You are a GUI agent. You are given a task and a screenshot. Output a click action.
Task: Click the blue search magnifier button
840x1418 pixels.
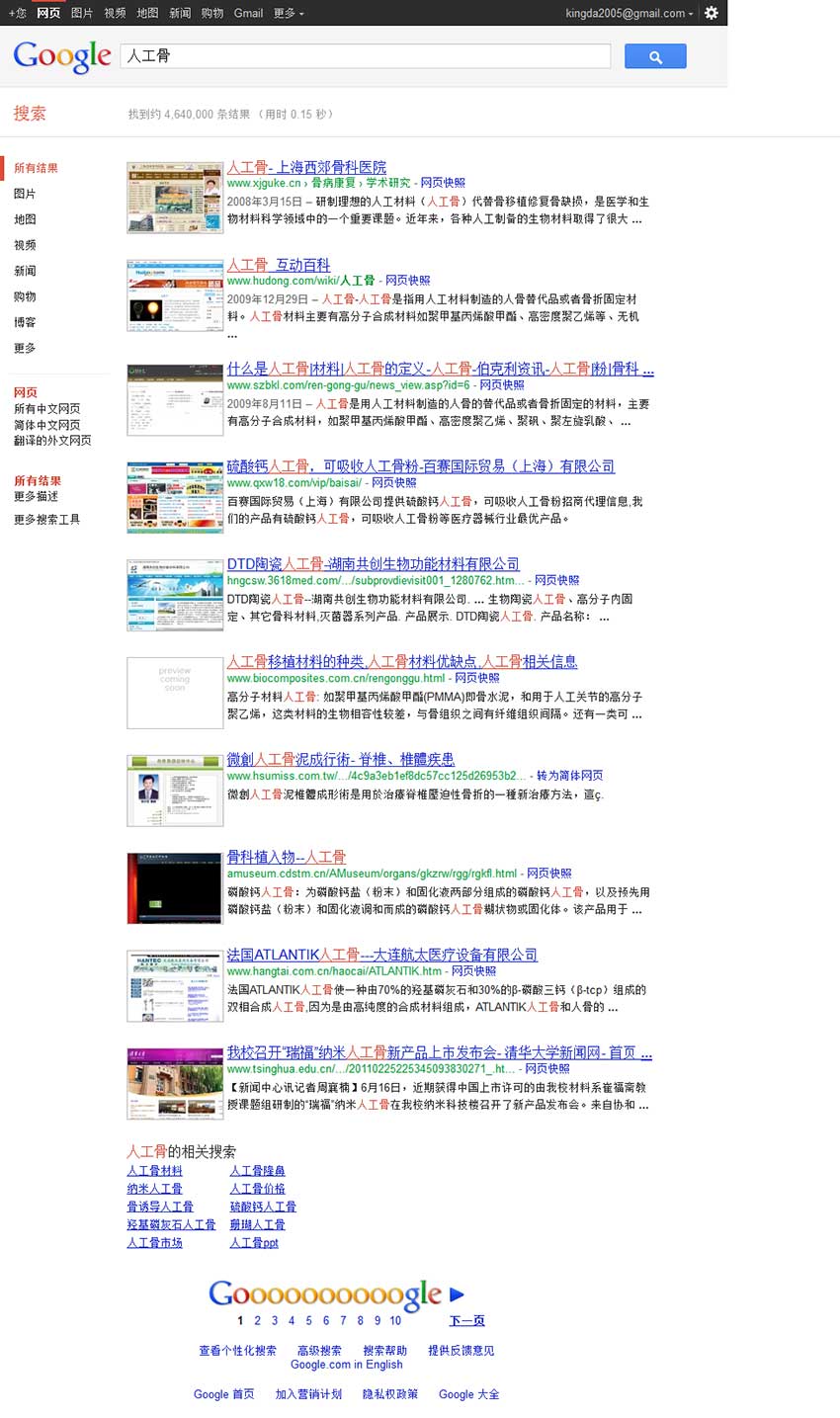(x=655, y=56)
